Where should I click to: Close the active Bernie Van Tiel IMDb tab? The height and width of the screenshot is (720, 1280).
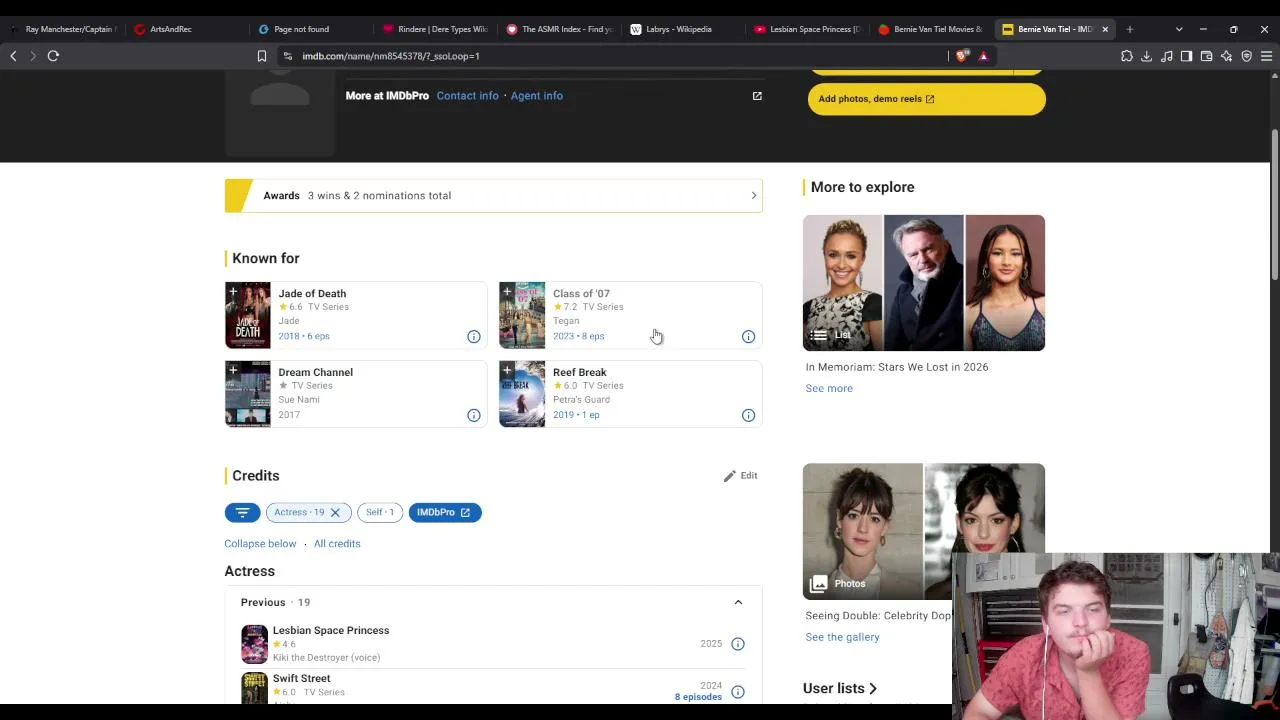click(x=1105, y=29)
